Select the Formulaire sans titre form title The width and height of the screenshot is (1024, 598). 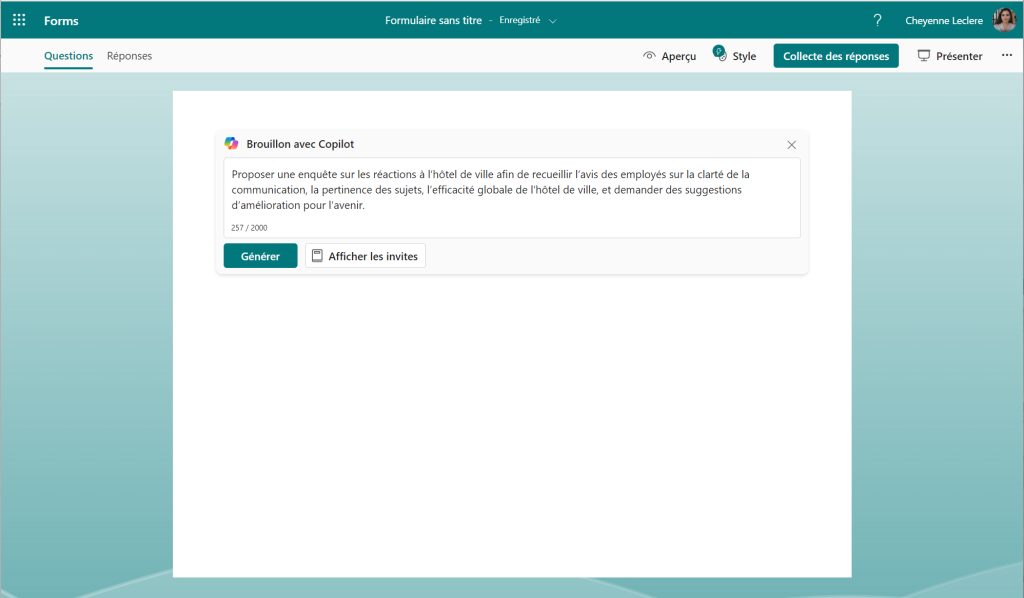pos(432,19)
